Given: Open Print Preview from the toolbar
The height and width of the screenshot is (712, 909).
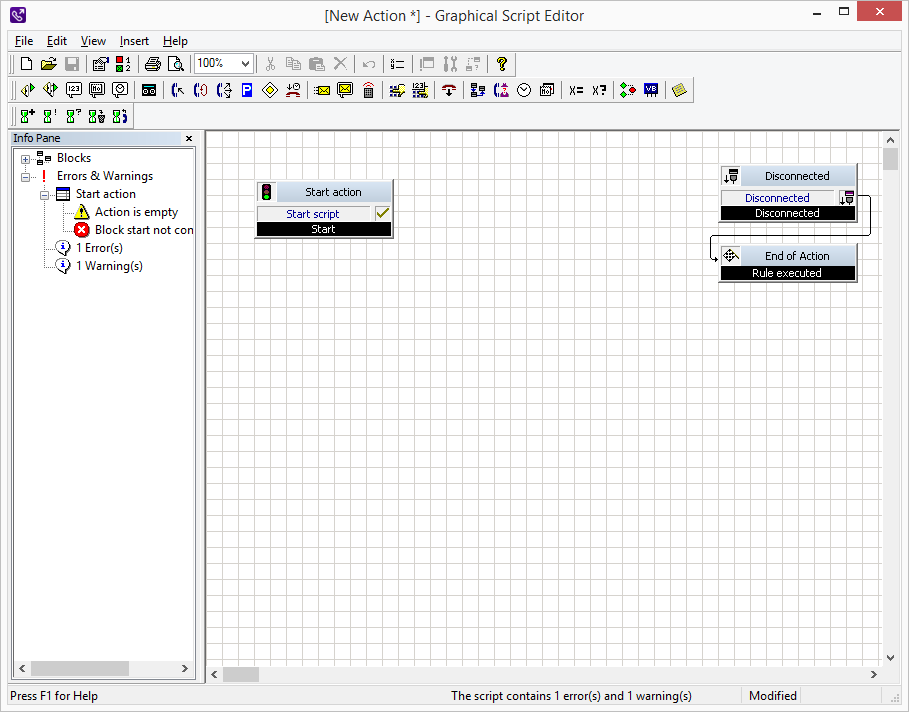Looking at the screenshot, I should (175, 64).
